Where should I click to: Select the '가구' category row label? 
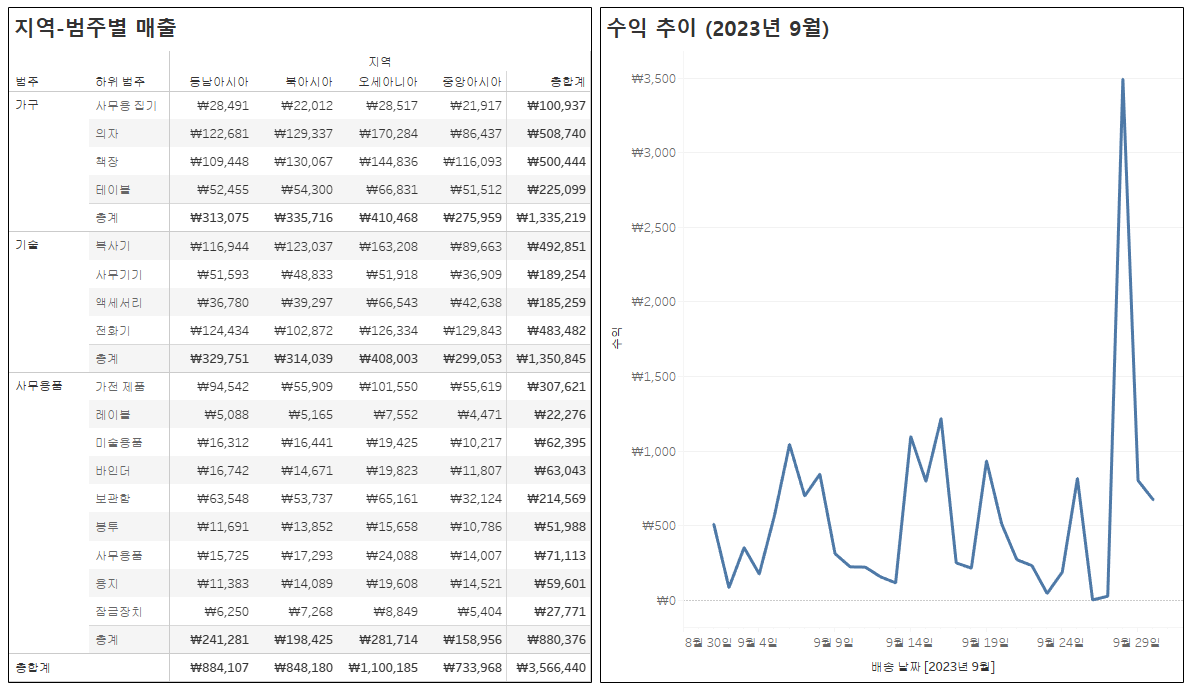[x=27, y=105]
